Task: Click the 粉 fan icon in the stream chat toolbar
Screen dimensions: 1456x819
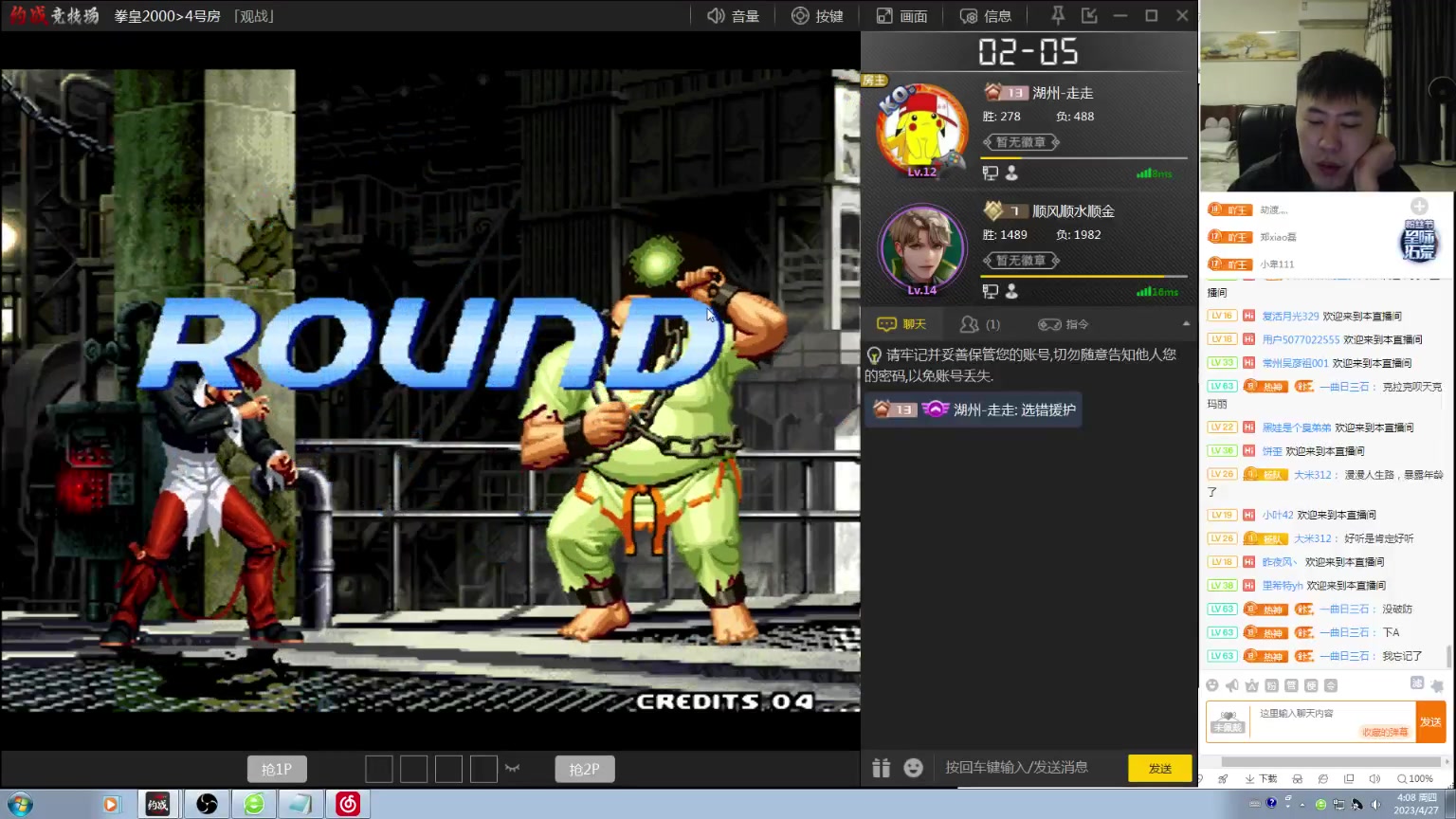Action: point(1272,685)
